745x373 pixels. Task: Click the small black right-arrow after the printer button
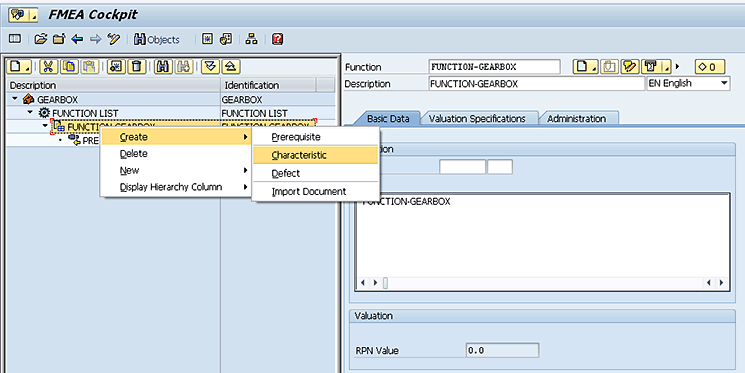[678, 67]
